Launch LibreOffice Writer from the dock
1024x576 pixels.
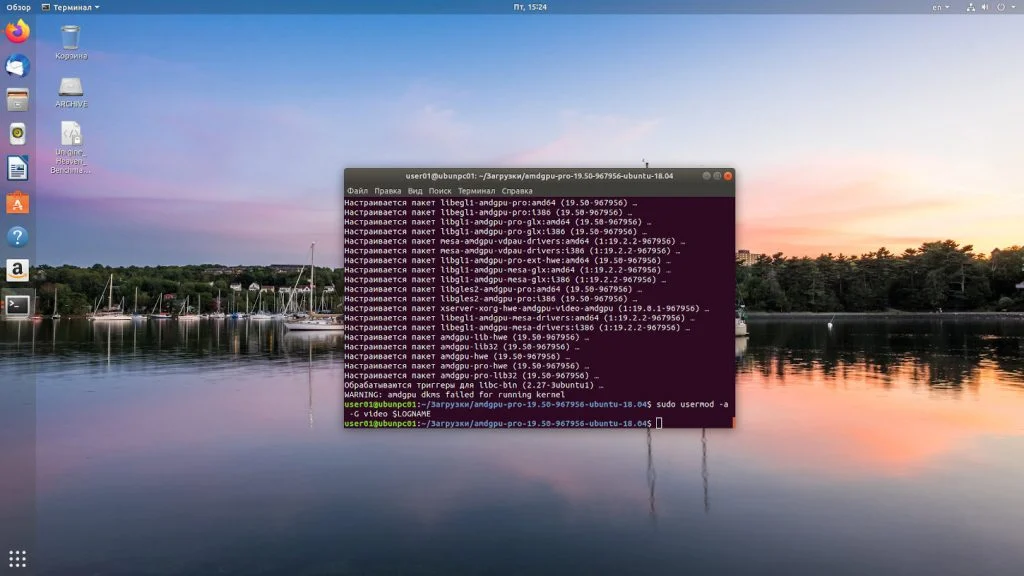[18, 168]
